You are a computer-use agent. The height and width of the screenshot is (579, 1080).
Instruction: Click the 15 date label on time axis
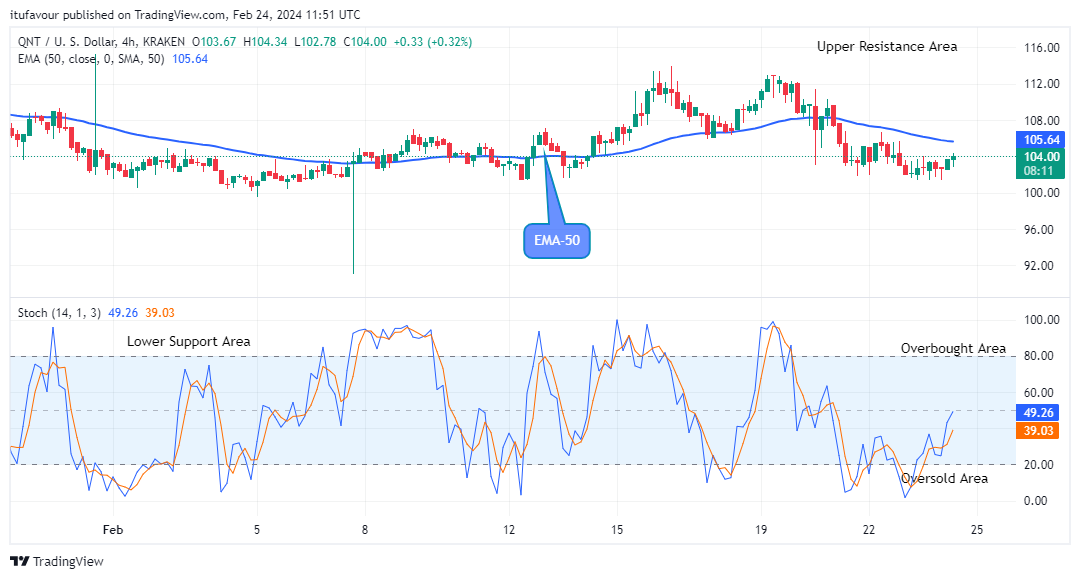click(617, 530)
